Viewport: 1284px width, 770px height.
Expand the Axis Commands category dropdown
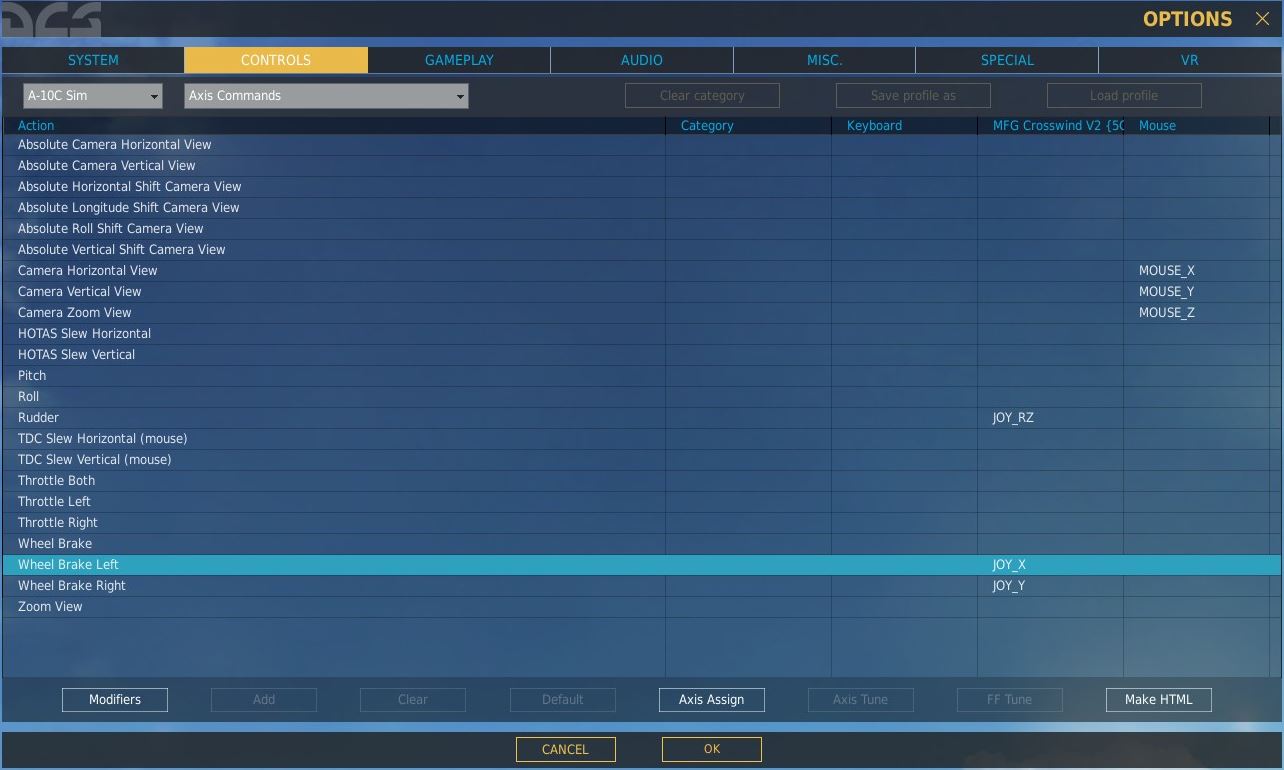326,96
